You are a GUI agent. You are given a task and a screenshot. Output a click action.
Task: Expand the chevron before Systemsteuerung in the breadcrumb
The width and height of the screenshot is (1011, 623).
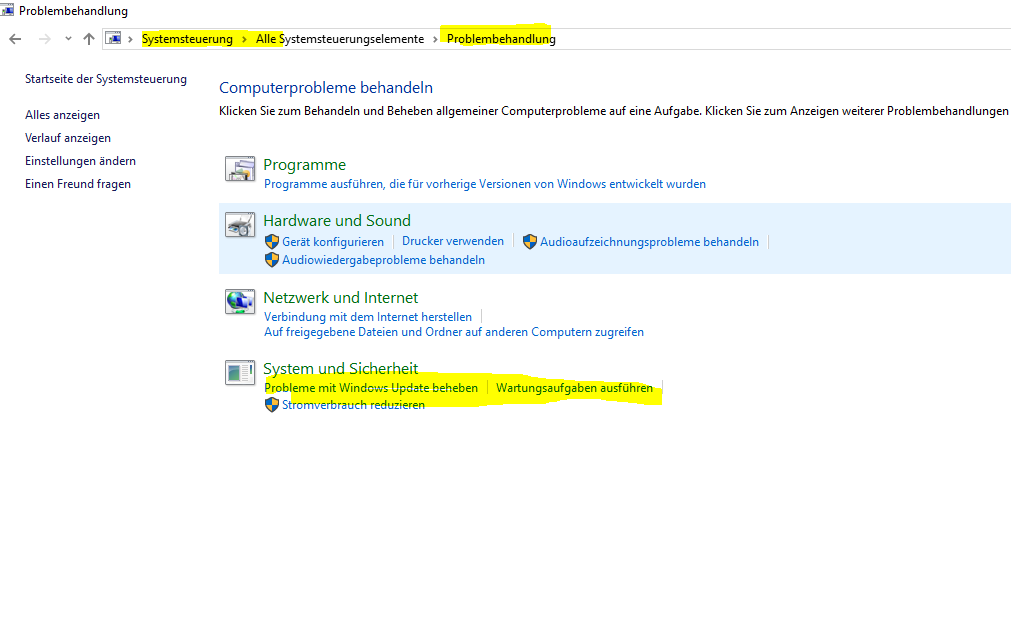tap(130, 39)
